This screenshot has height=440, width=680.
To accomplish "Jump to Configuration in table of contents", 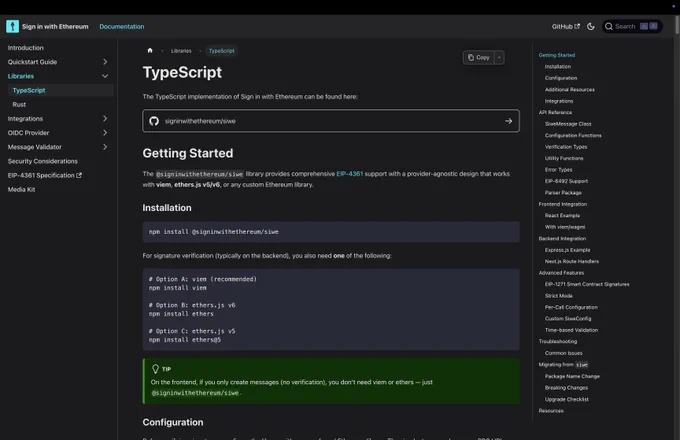I will (561, 78).
